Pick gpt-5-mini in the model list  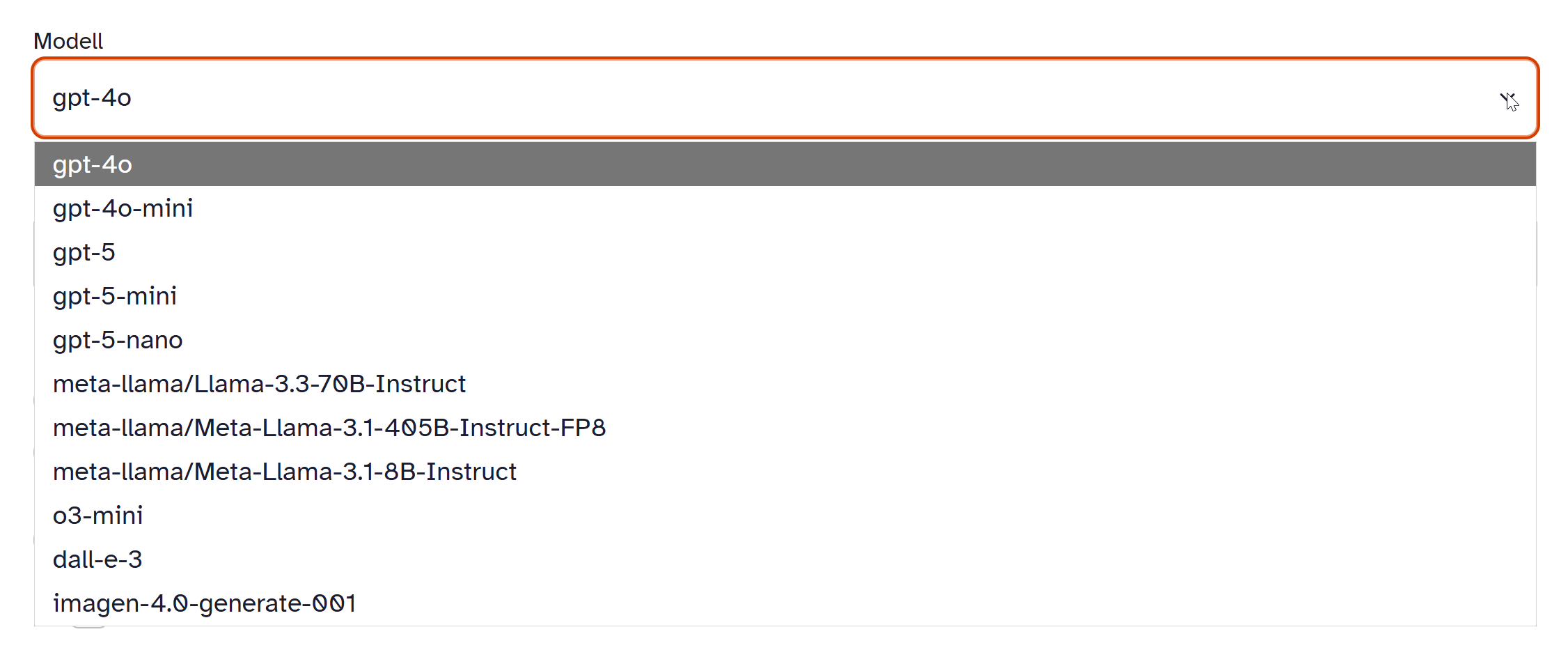[x=115, y=296]
